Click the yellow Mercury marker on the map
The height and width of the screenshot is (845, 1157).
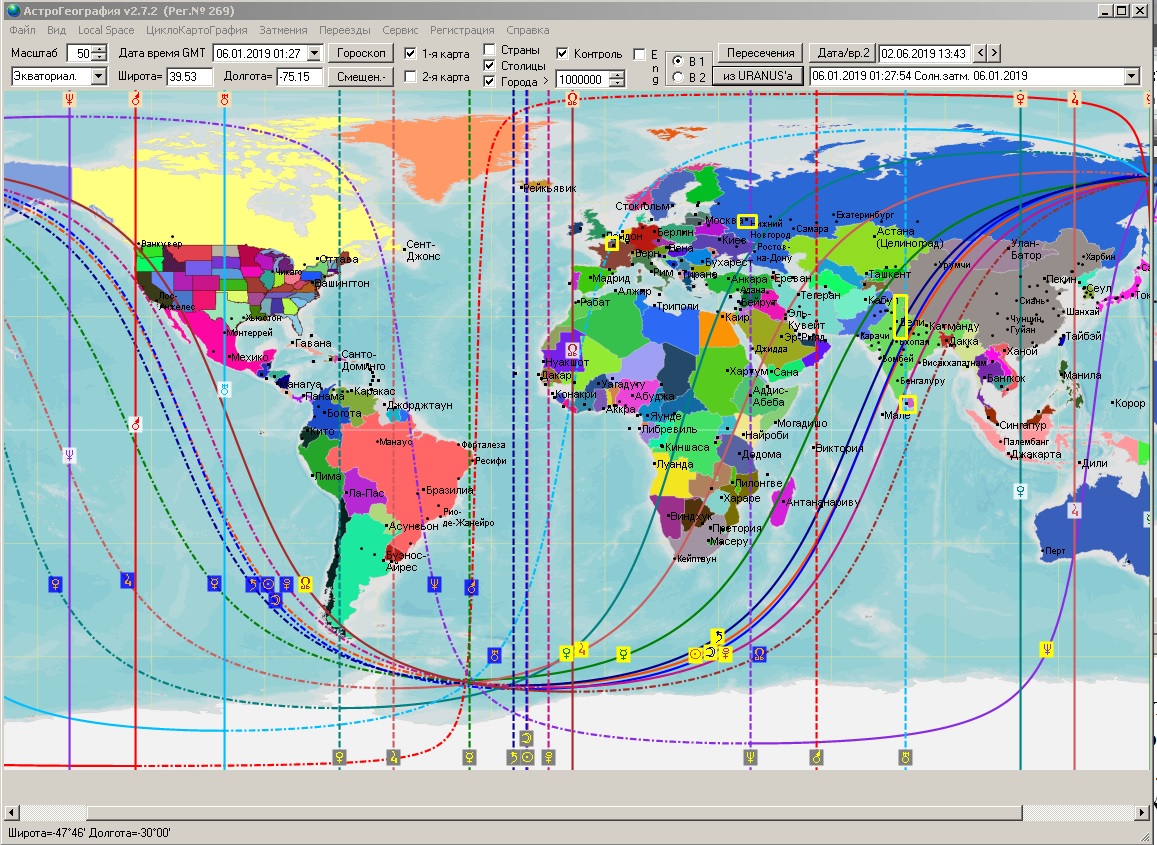[x=623, y=654]
